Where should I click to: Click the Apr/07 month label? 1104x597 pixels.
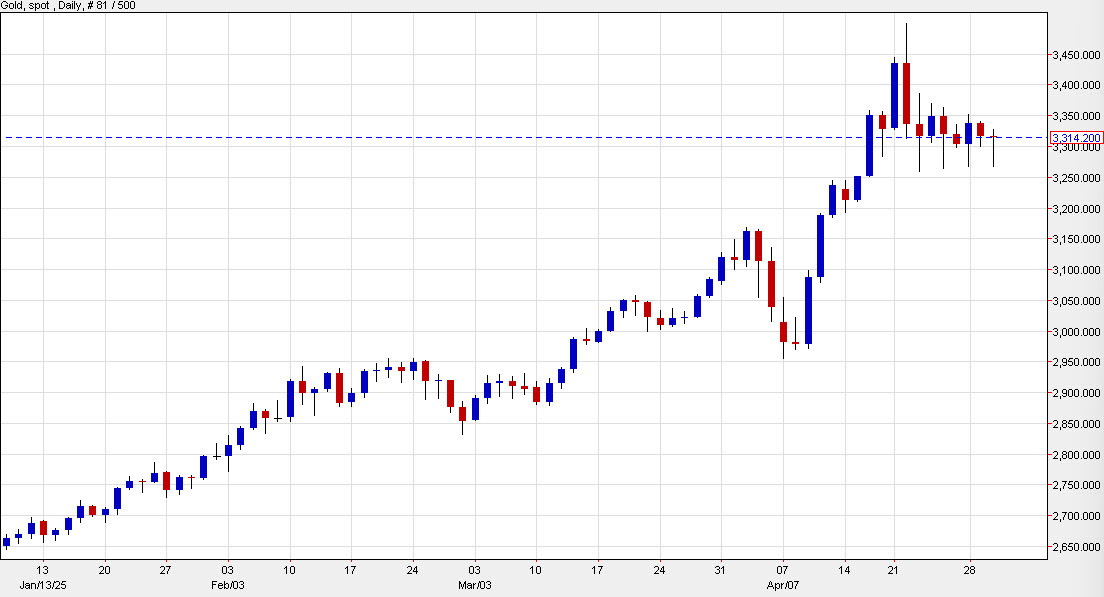tap(783, 586)
